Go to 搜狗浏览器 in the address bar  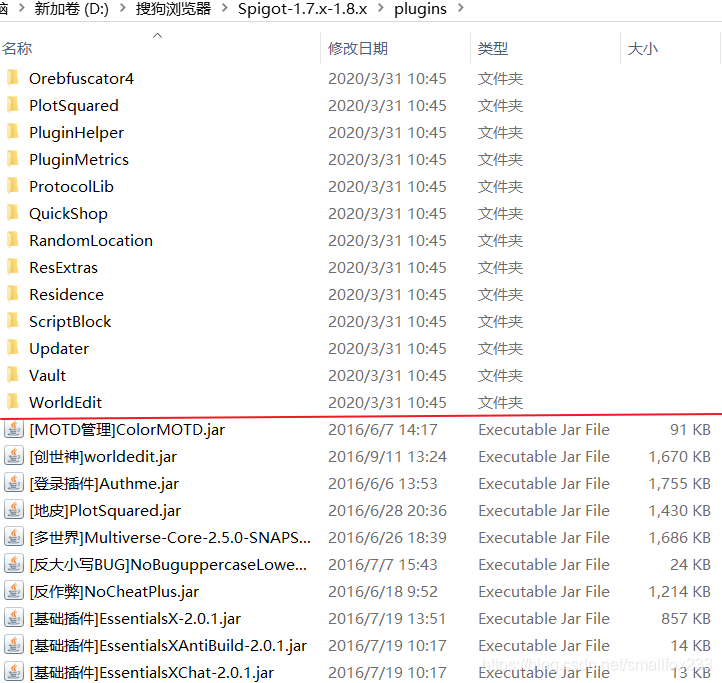coord(173,8)
